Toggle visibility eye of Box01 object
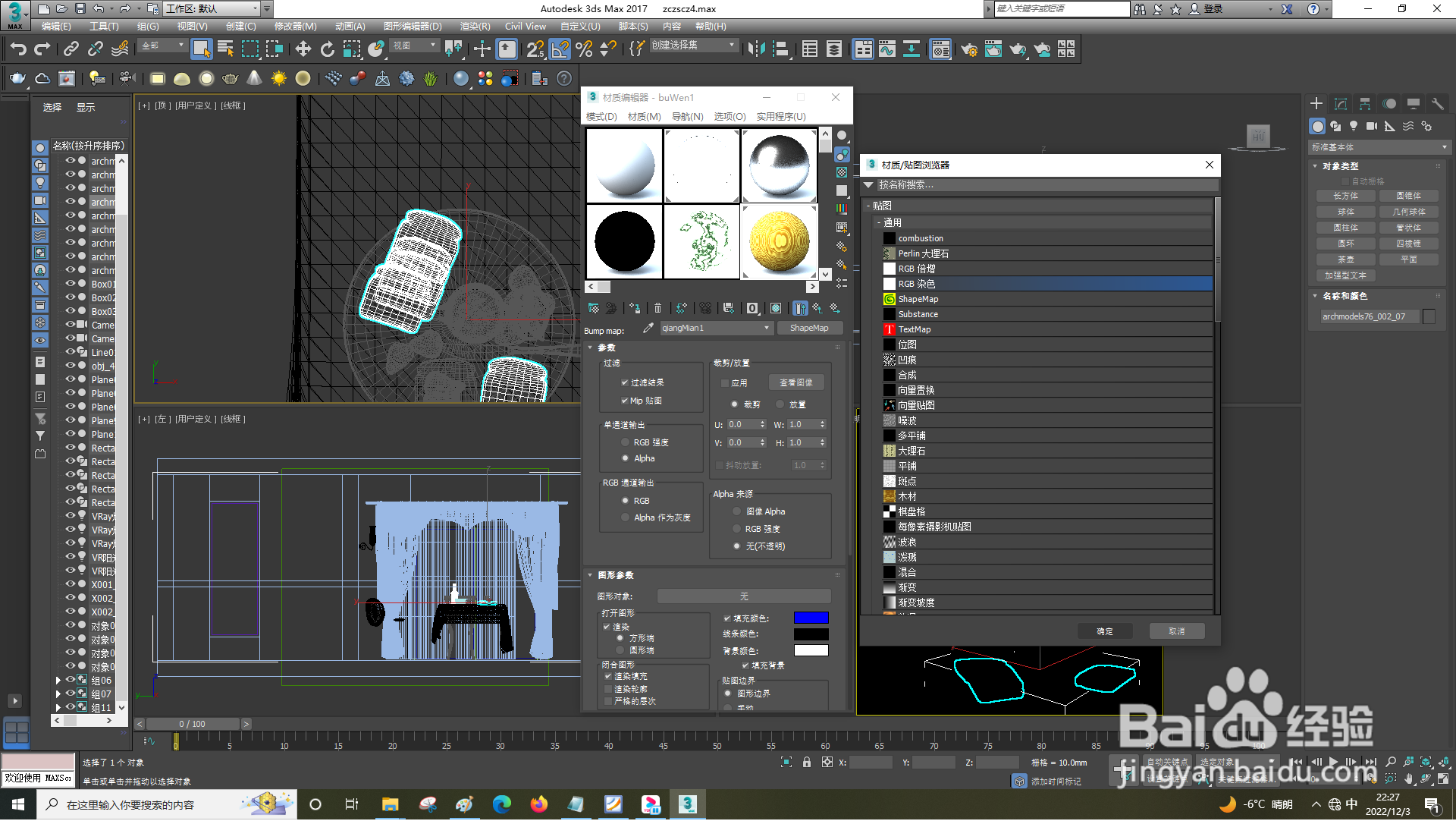This screenshot has height=821, width=1456. [71, 284]
